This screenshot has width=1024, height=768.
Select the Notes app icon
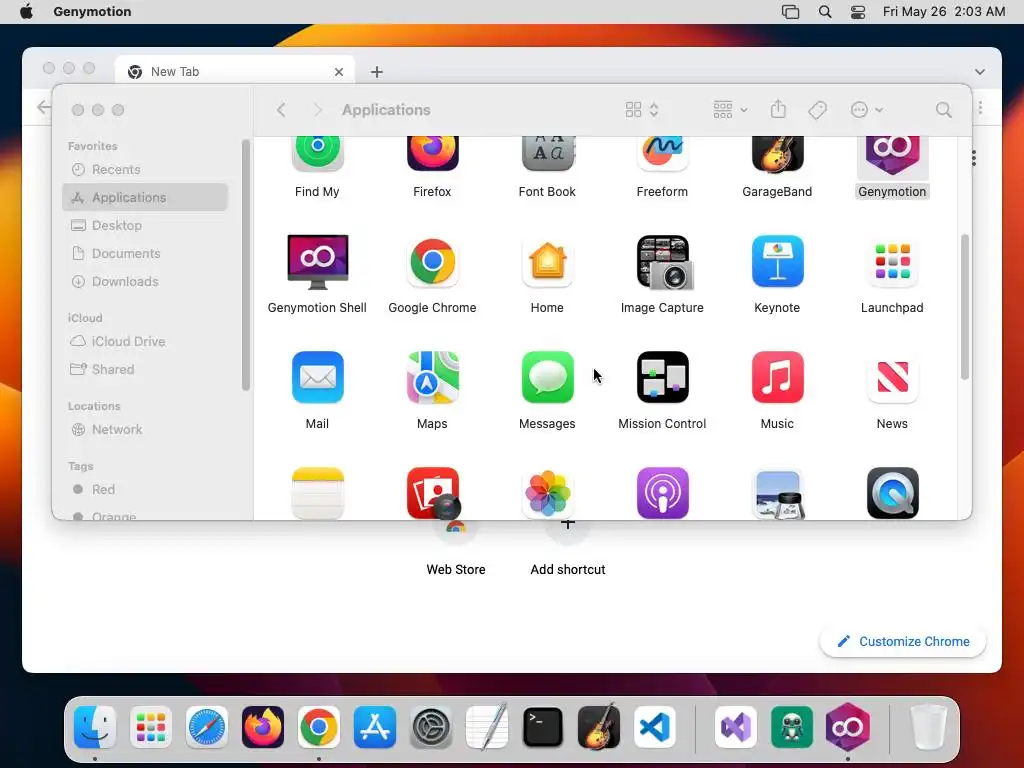[317, 493]
